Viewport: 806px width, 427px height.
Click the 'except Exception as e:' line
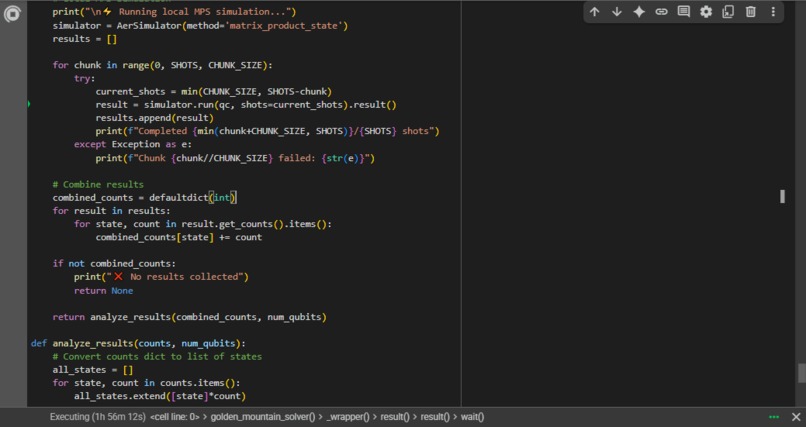(x=133, y=144)
